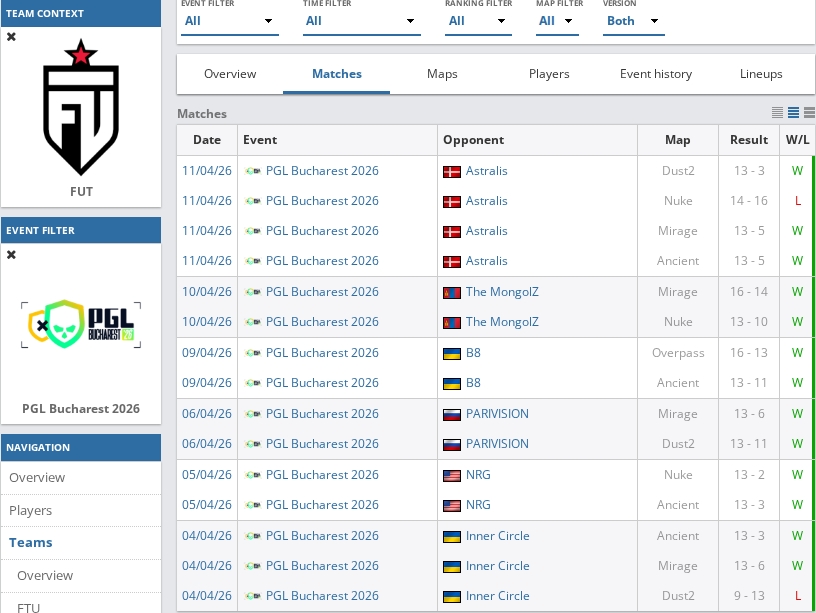Click Russia flag in PARIVISION Dust2 row
The height and width of the screenshot is (613, 816).
pos(452,445)
